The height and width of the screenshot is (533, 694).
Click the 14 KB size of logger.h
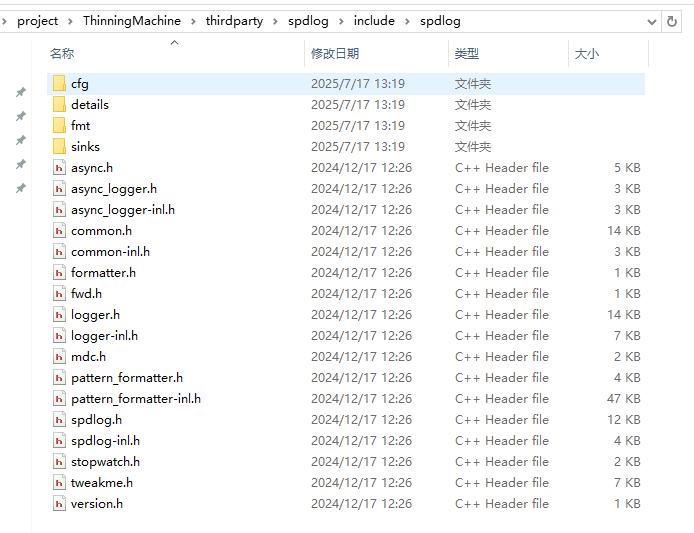point(624,315)
